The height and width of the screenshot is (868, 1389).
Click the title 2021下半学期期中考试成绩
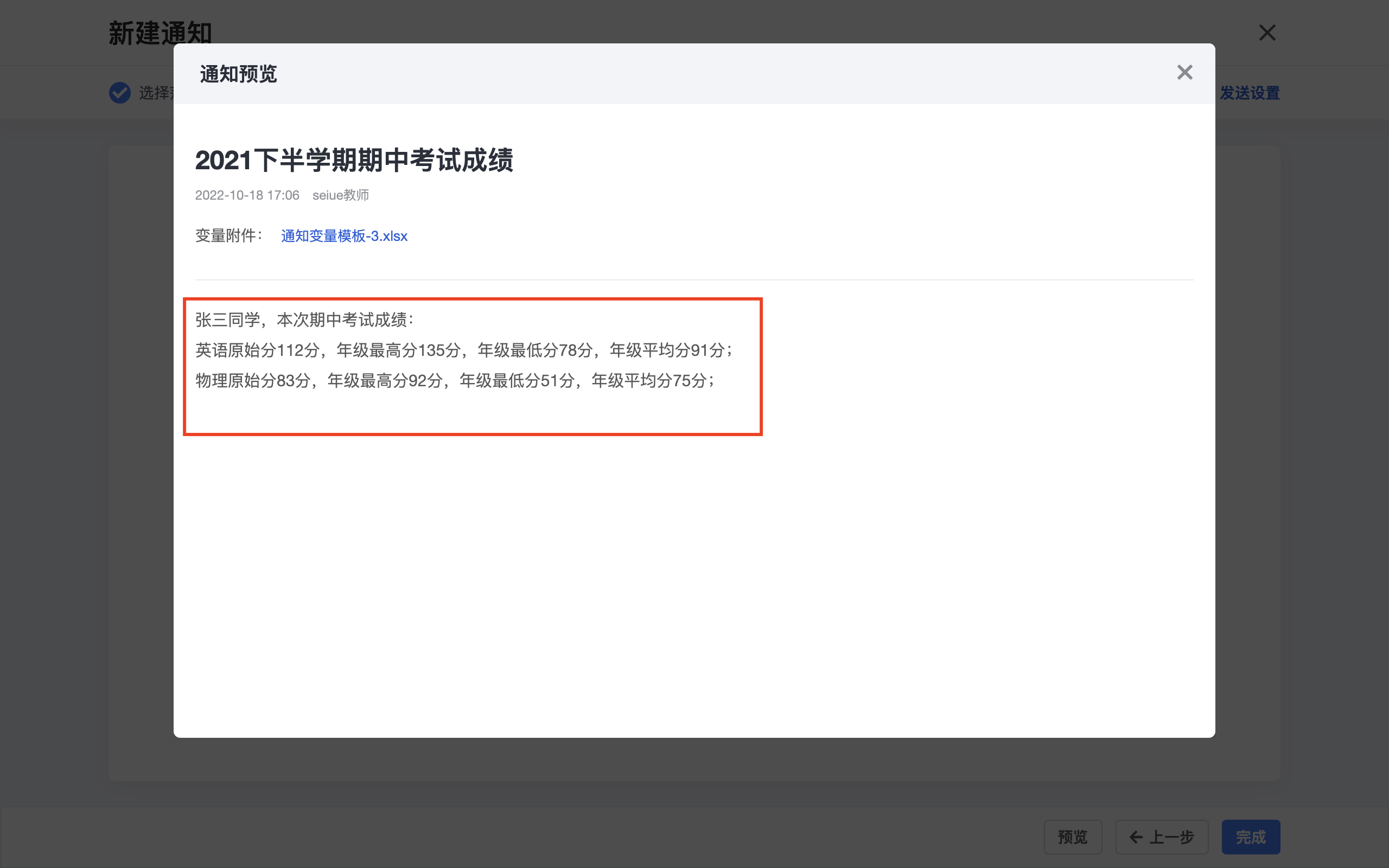(354, 160)
